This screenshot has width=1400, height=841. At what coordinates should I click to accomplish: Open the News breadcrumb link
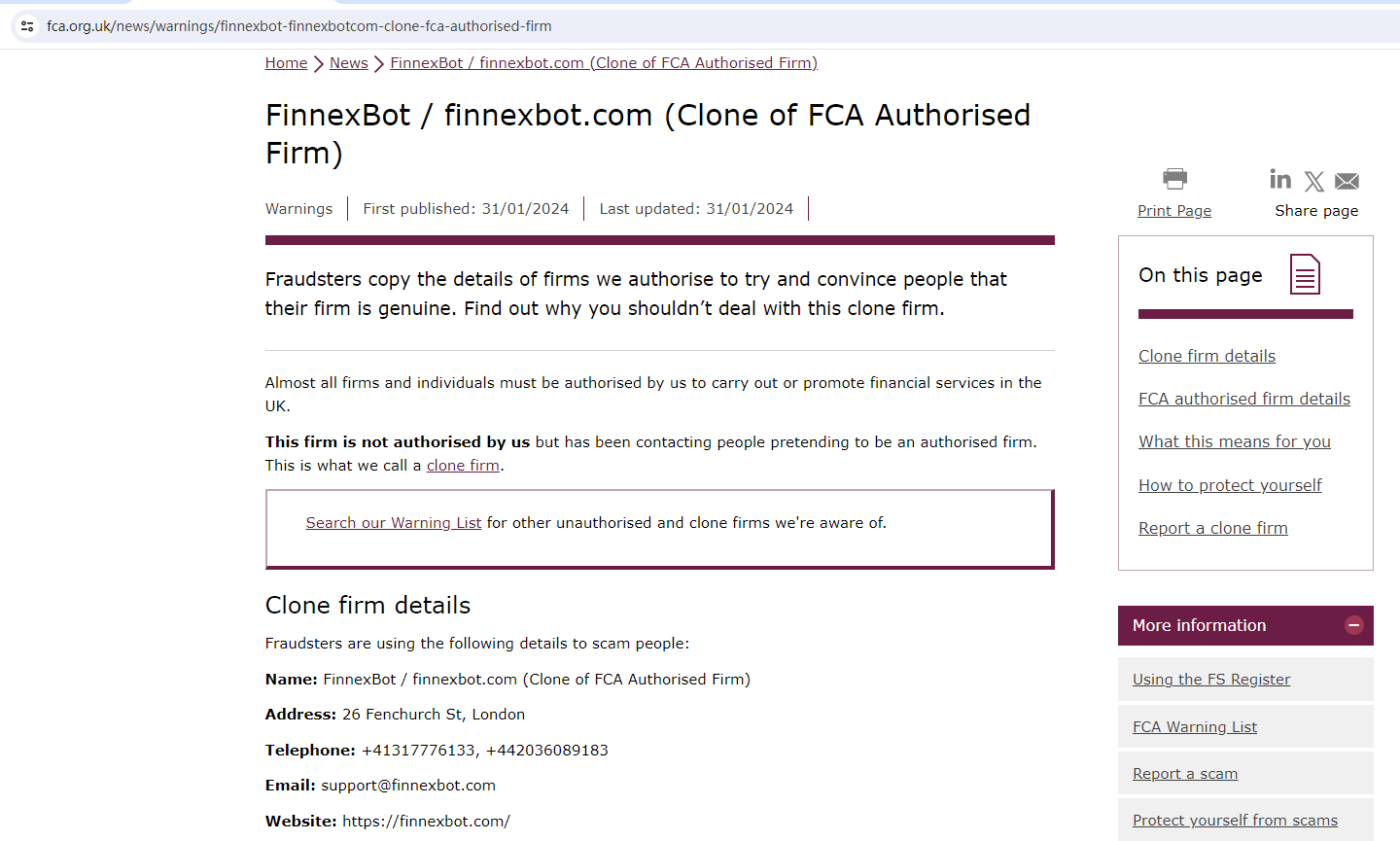(x=348, y=63)
